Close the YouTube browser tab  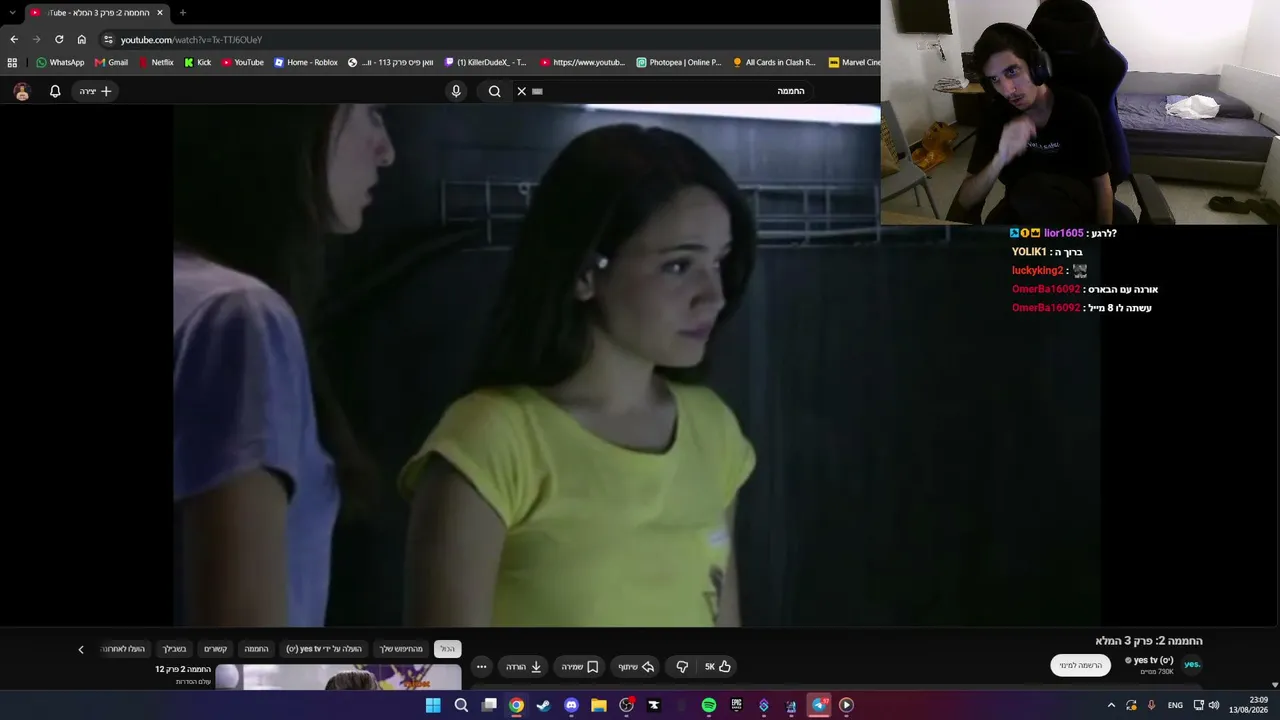pos(160,12)
